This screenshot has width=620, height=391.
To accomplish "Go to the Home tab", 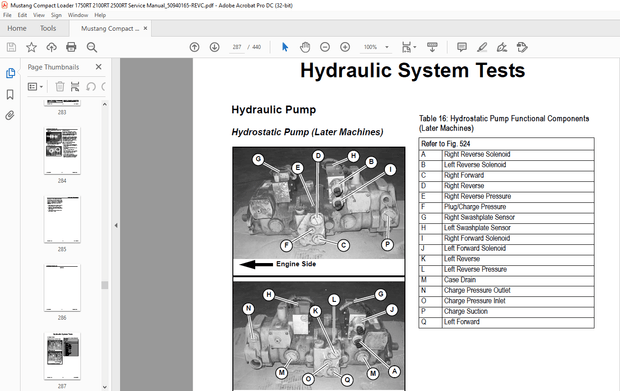I will tap(17, 28).
